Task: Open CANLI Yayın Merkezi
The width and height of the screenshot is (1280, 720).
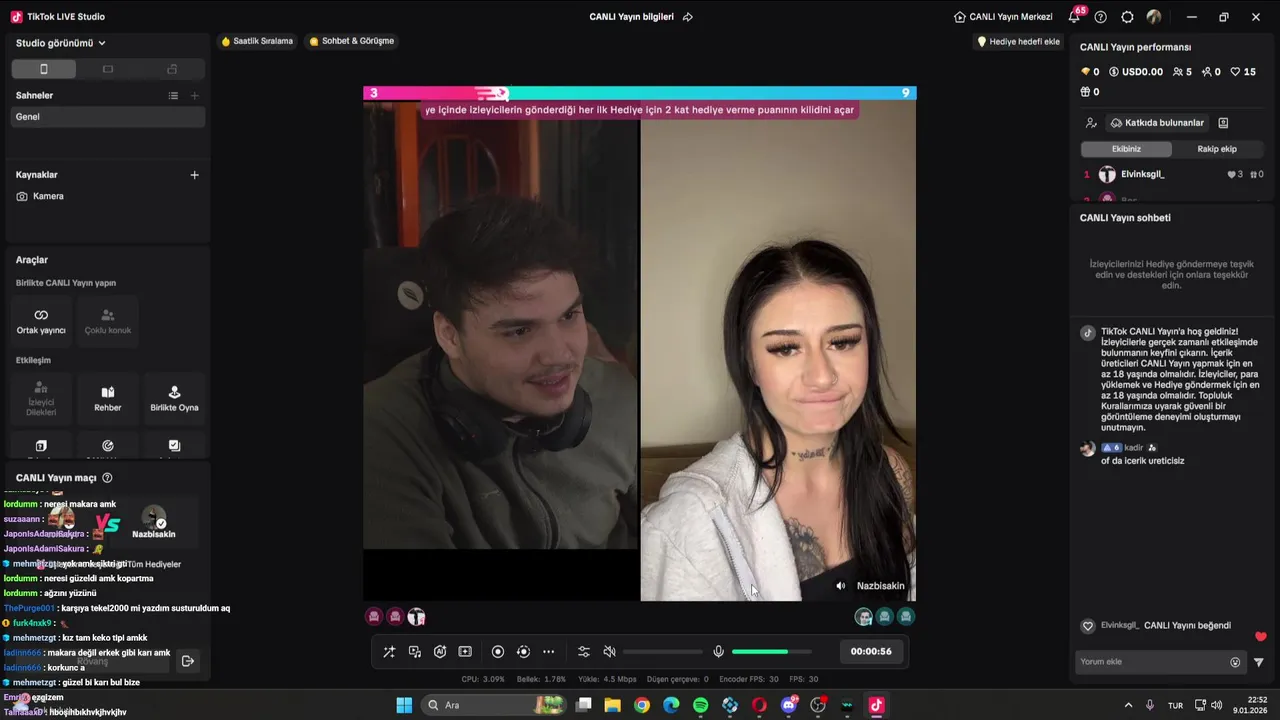Action: pos(1003,17)
